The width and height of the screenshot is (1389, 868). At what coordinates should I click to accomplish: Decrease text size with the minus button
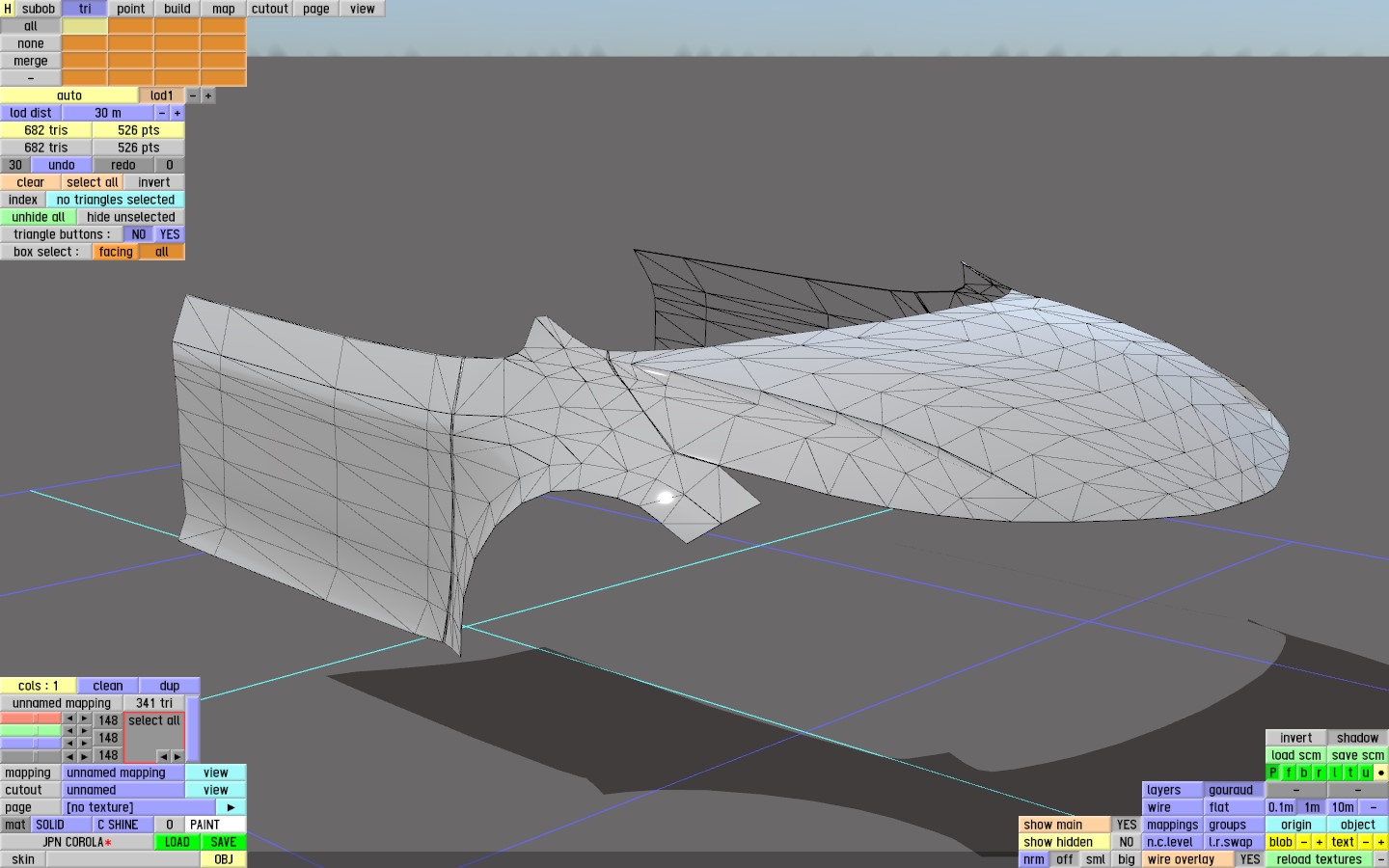(1366, 842)
